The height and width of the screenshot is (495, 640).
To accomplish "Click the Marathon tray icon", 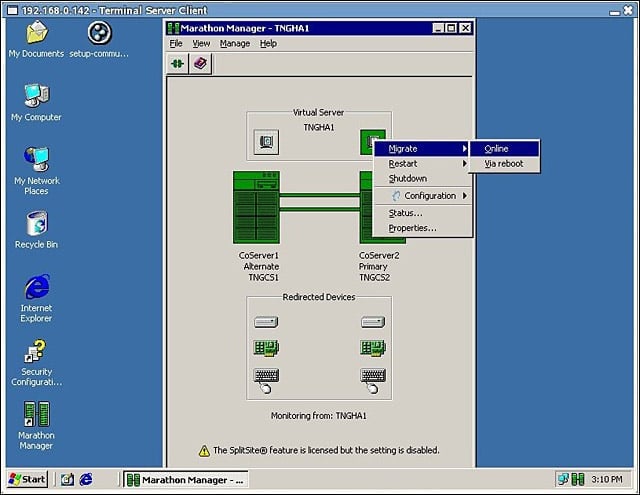I will 578,479.
